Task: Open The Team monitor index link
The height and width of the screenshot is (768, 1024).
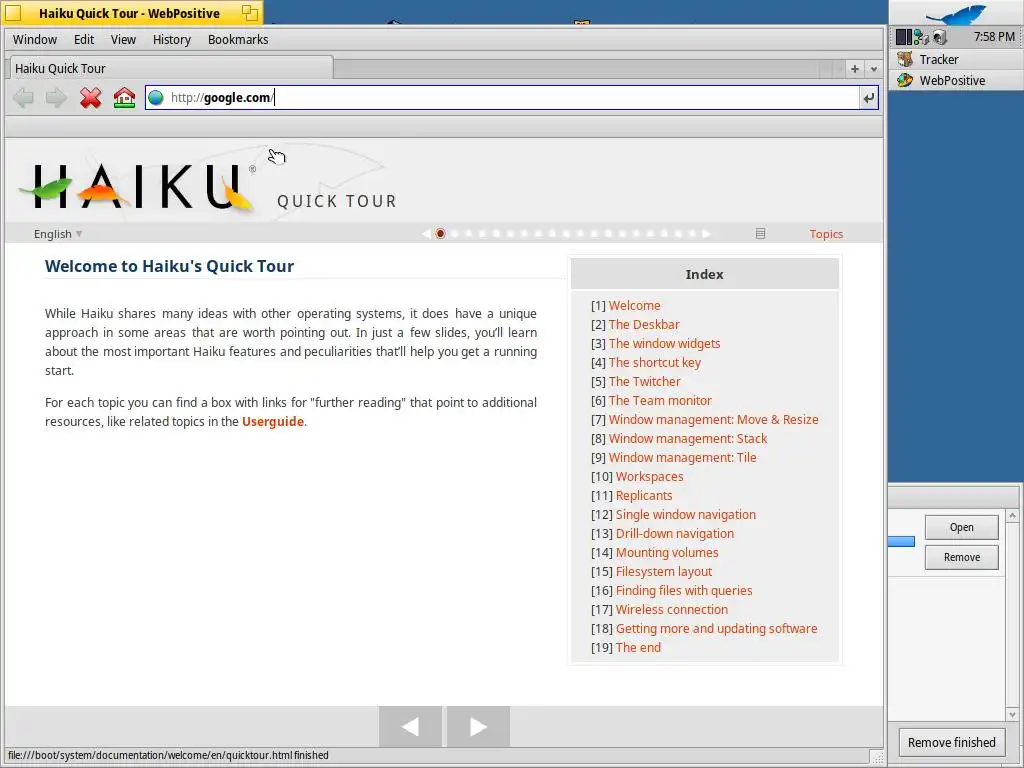Action: [x=660, y=400]
